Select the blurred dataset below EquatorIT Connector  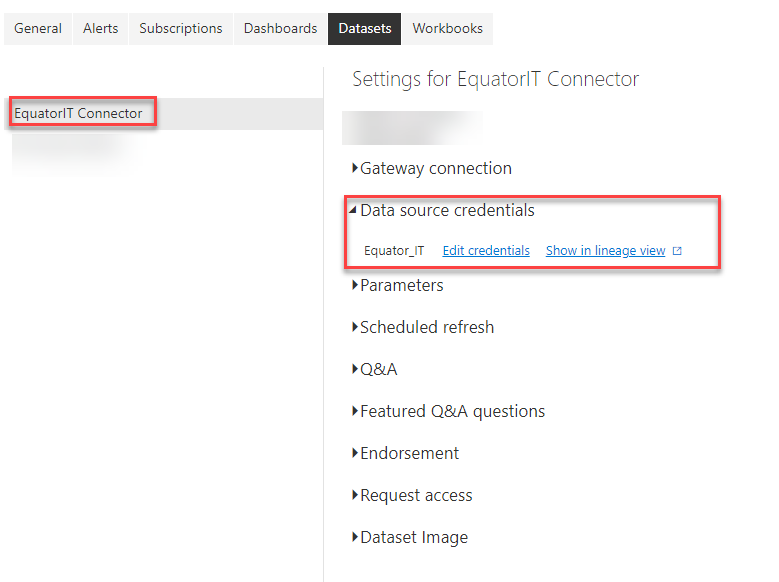point(70,147)
